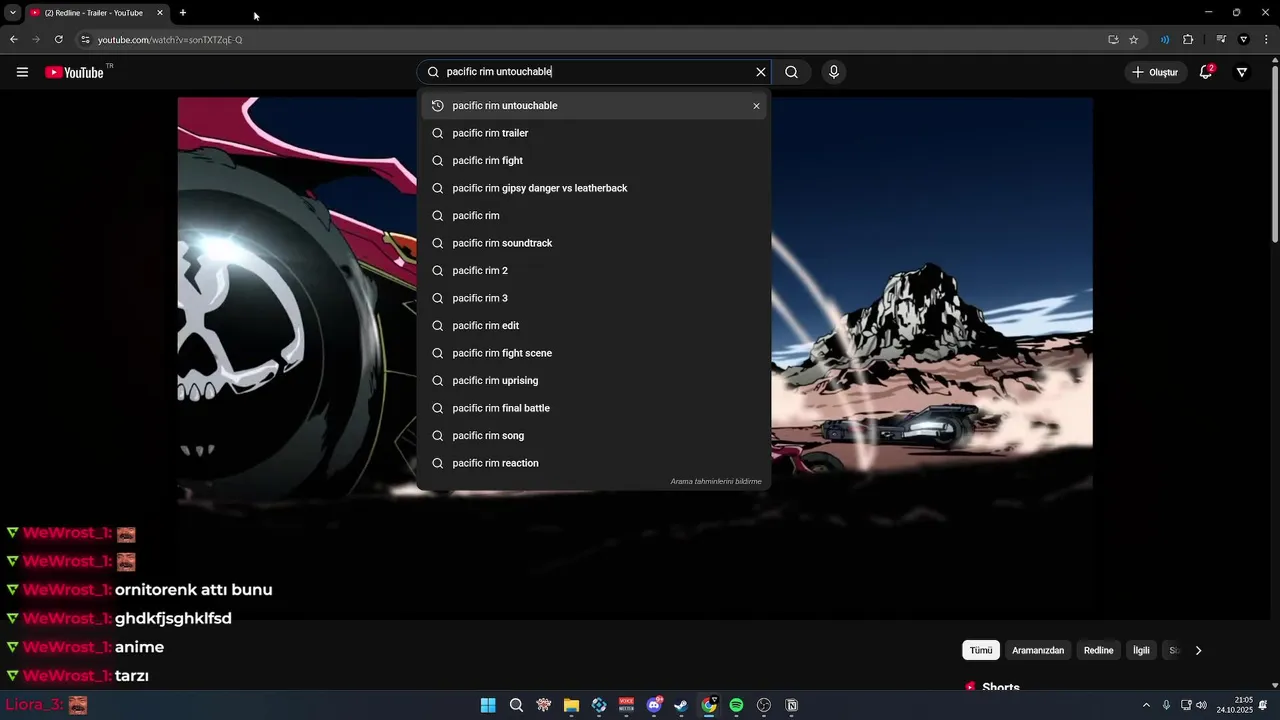This screenshot has width=1280, height=720.
Task: Clear the search box with the X
Action: tap(761, 72)
